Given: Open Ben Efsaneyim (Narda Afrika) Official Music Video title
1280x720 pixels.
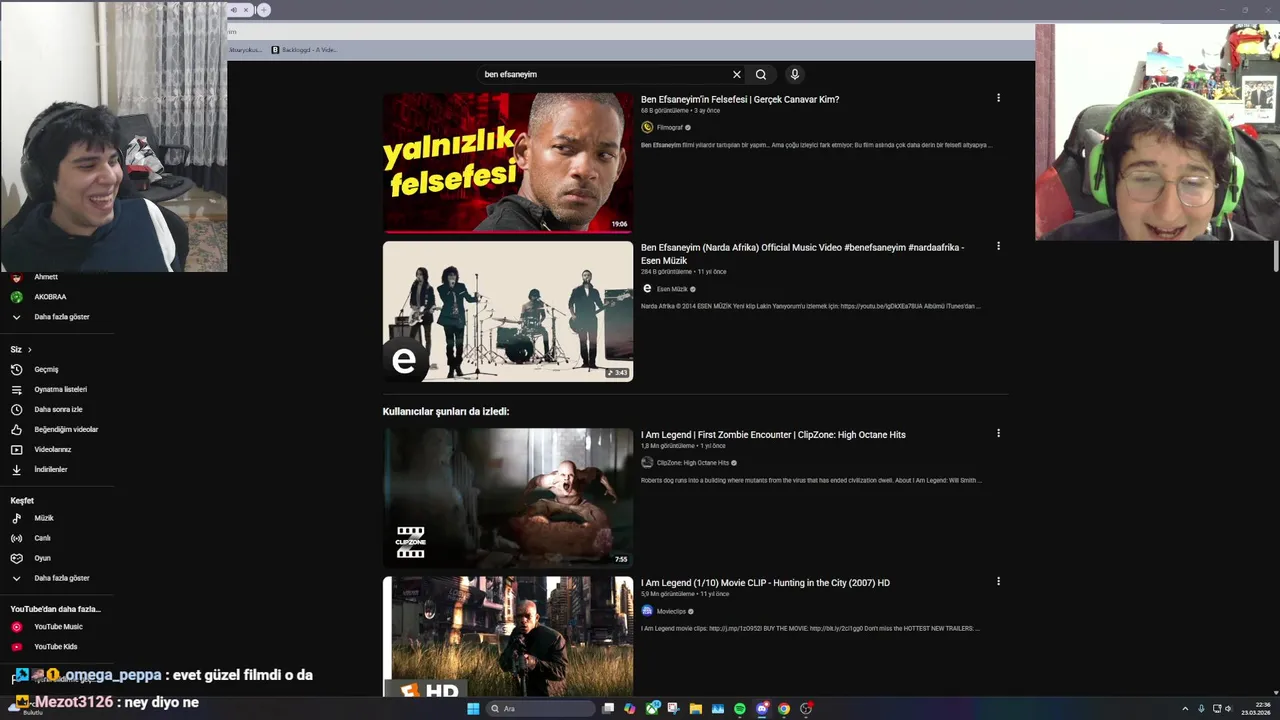Looking at the screenshot, I should click(x=803, y=254).
